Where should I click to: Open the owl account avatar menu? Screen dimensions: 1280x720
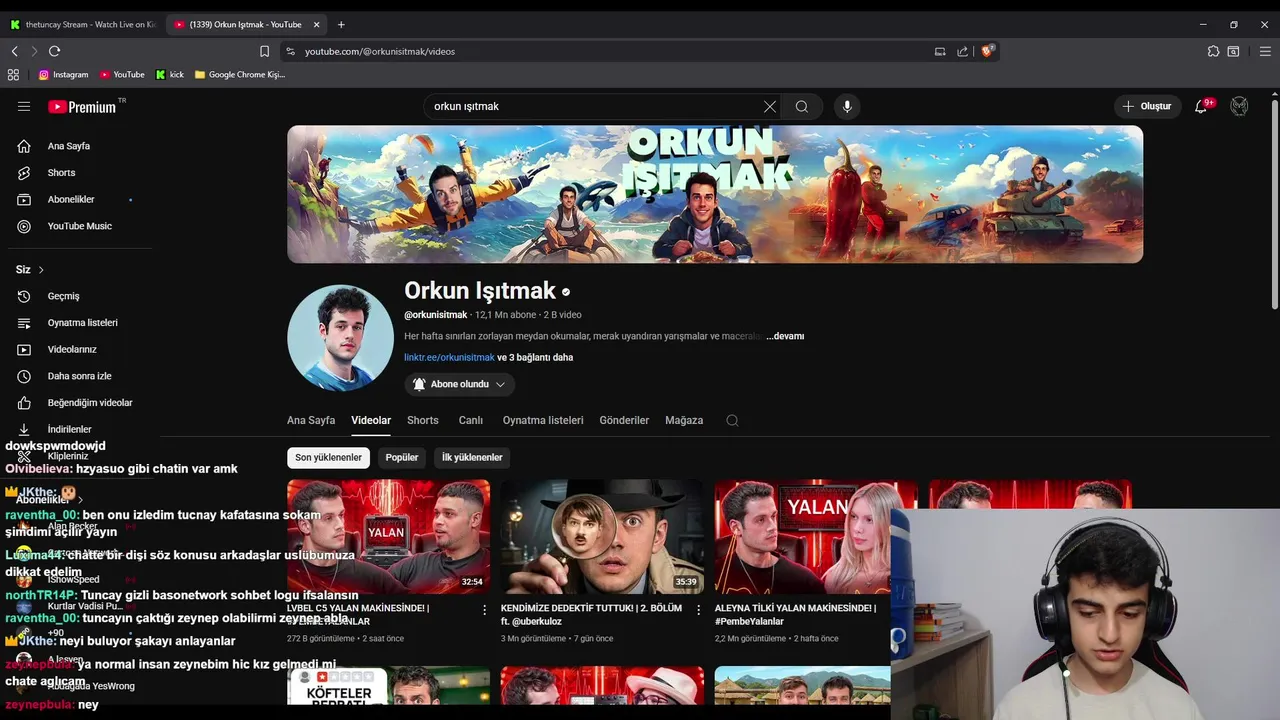click(1239, 106)
